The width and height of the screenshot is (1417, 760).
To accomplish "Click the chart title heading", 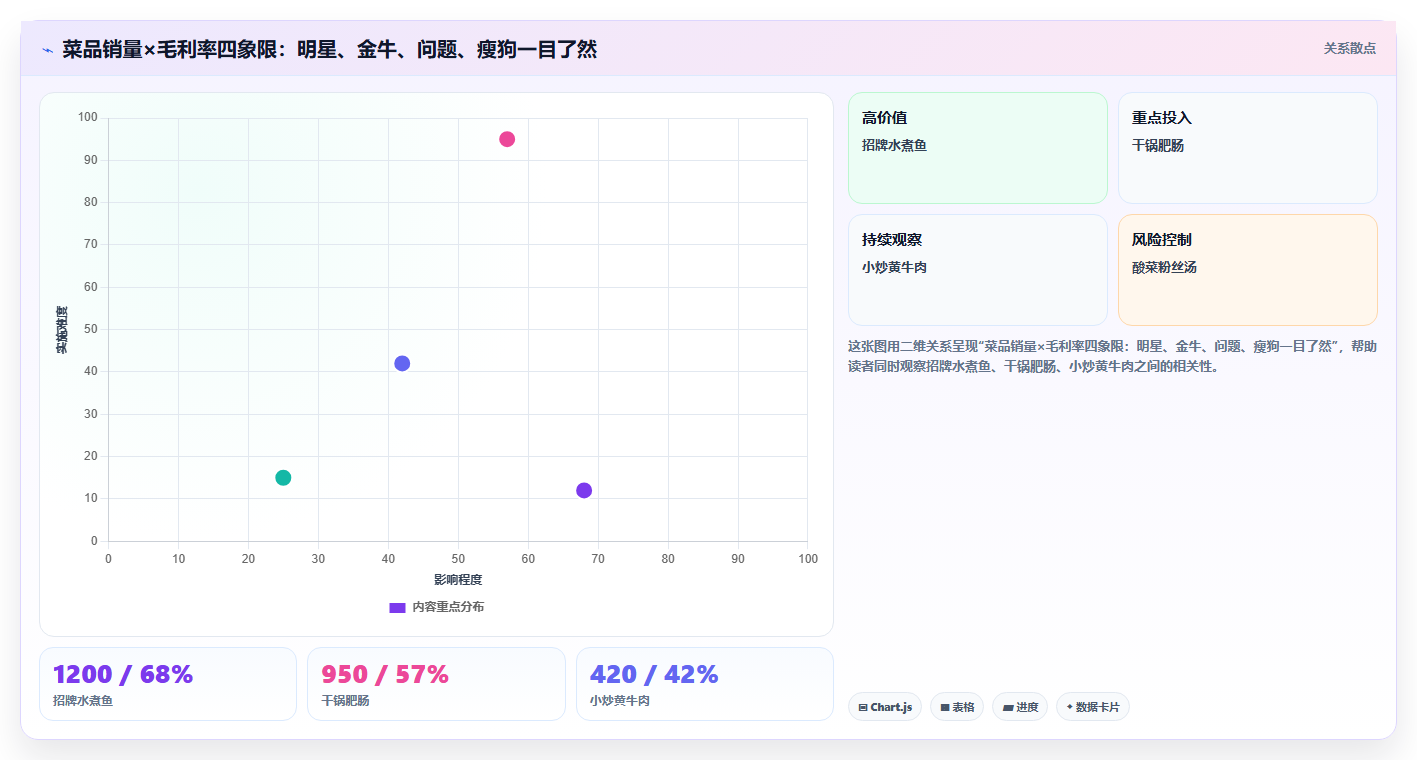I will (330, 49).
